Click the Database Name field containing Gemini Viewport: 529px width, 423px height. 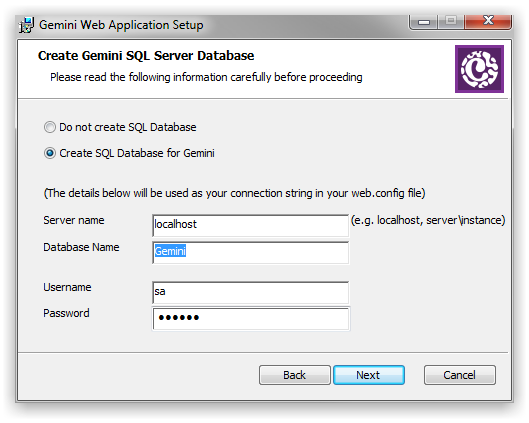click(x=250, y=252)
